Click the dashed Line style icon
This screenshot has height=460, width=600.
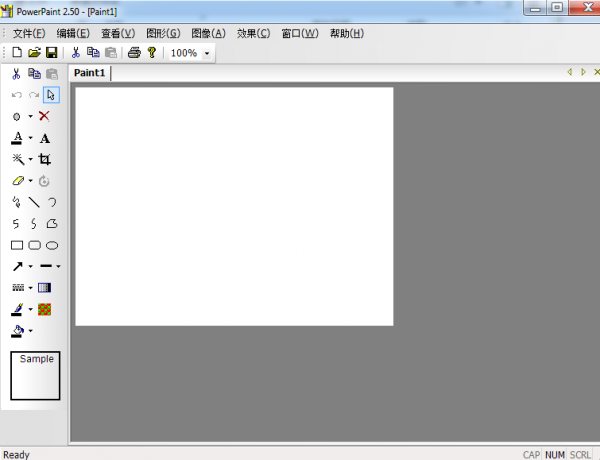pos(18,287)
